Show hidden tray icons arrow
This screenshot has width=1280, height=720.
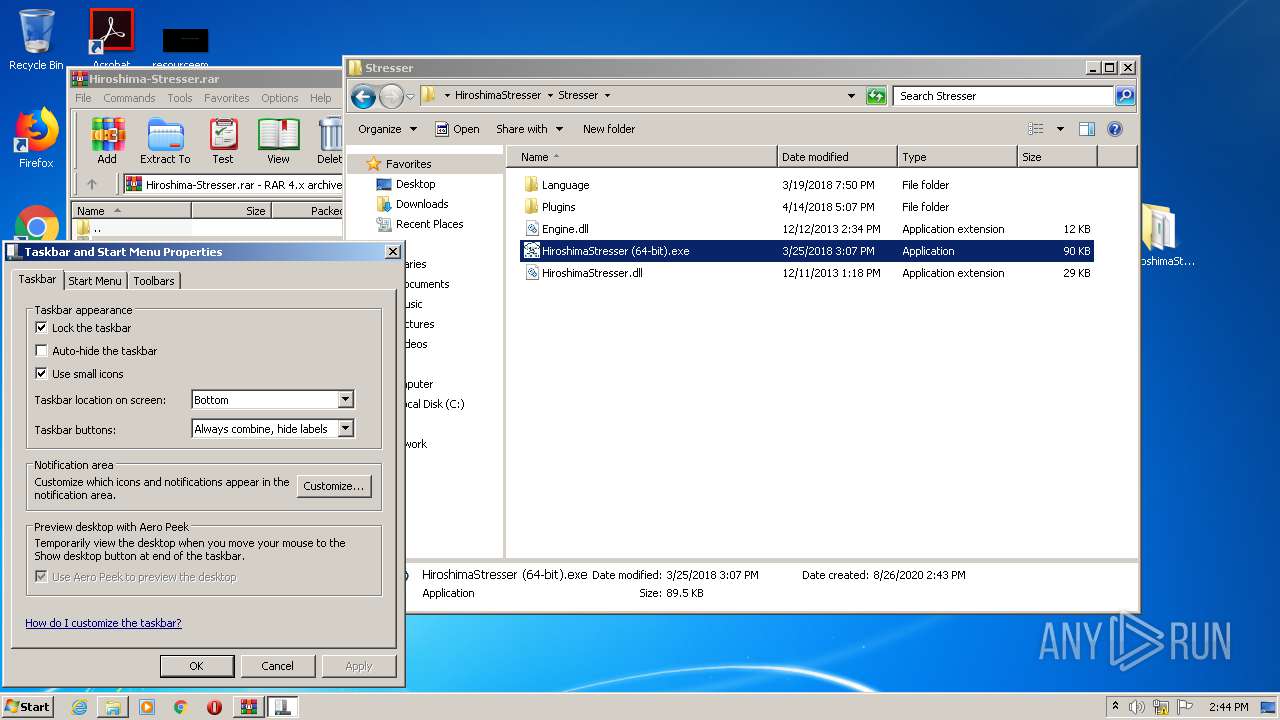pos(1115,707)
